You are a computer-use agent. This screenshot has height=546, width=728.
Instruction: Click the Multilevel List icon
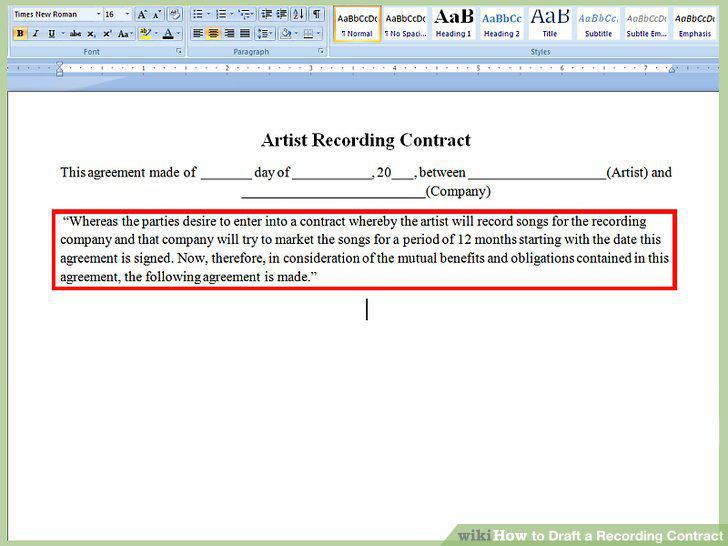[244, 14]
